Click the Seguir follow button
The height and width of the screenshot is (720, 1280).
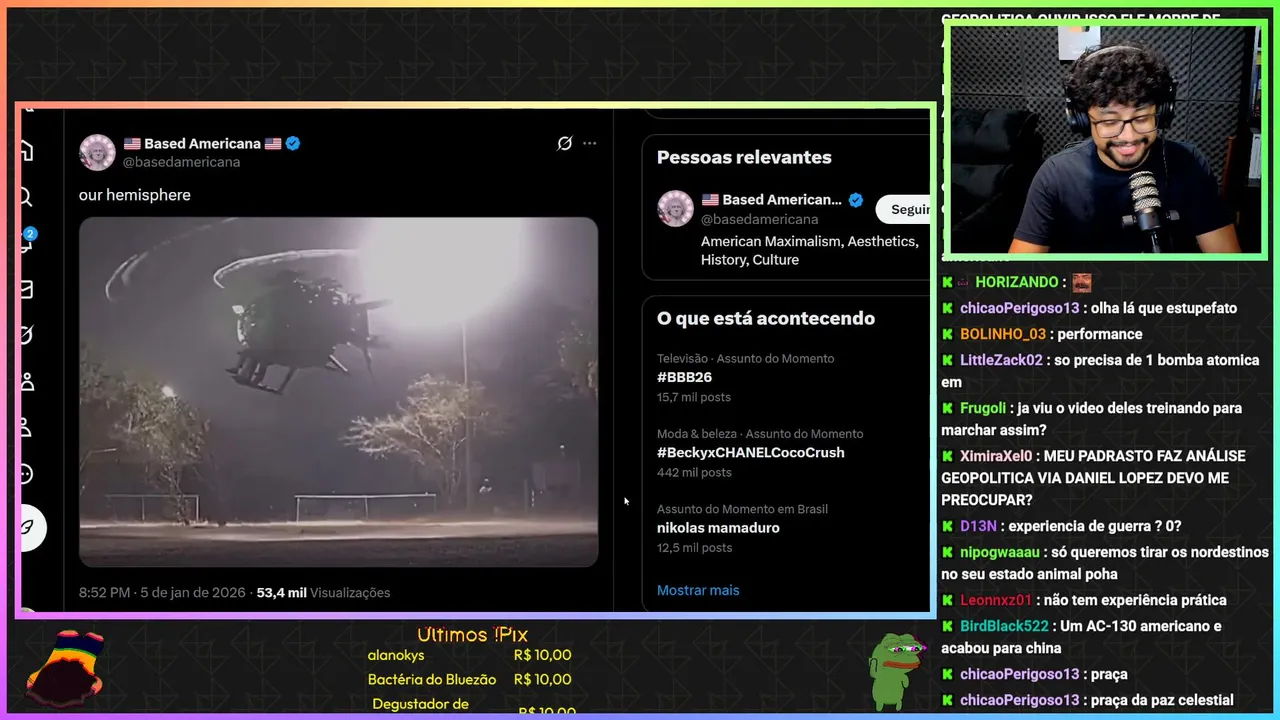[x=904, y=209]
